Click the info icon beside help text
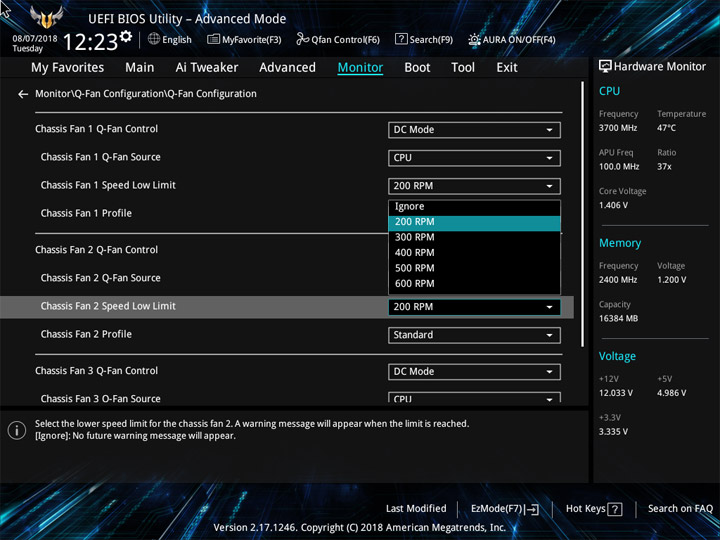This screenshot has width=720, height=540. click(17, 430)
